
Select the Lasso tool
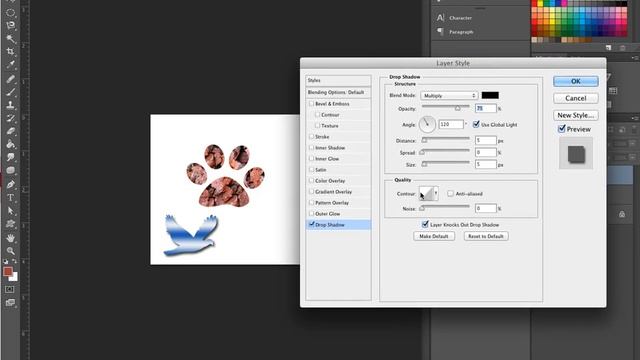coord(11,25)
